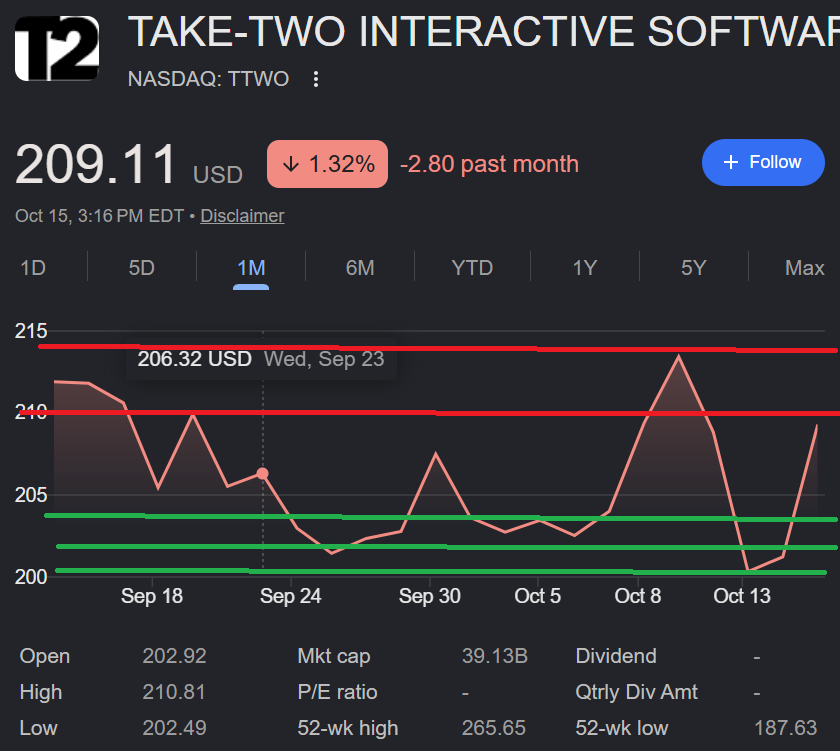
Task: Show the 1Y chart range
Action: tap(584, 267)
